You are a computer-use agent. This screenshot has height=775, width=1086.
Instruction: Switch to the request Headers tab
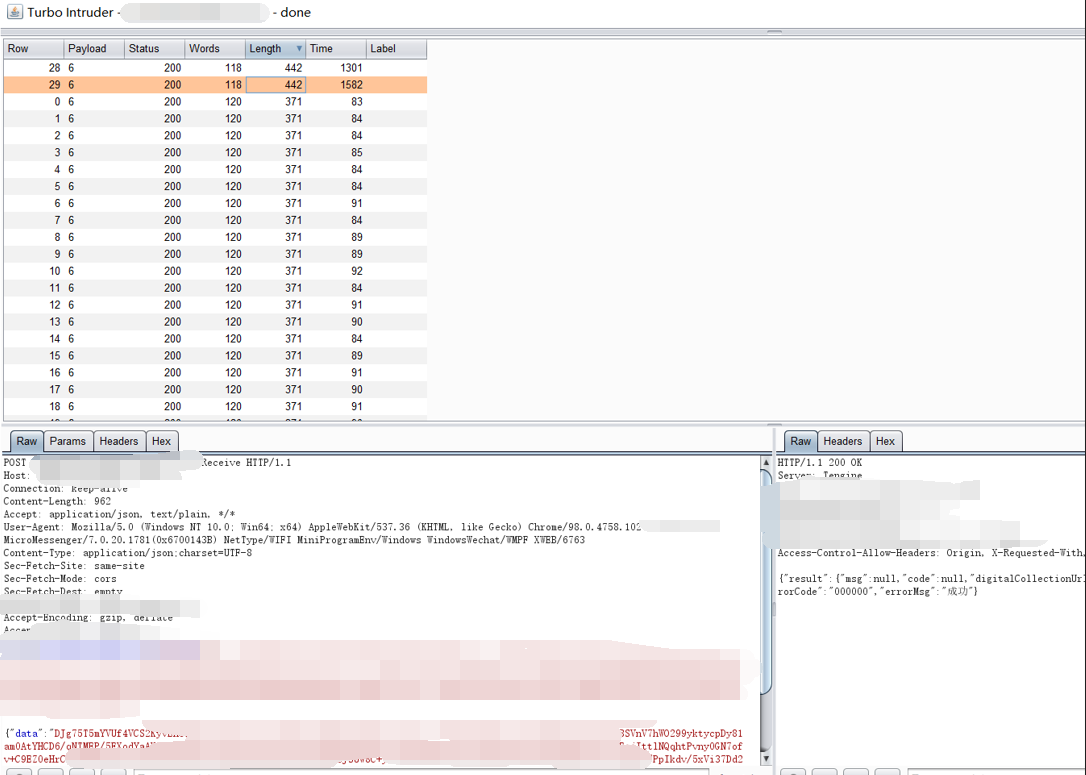[x=119, y=441]
